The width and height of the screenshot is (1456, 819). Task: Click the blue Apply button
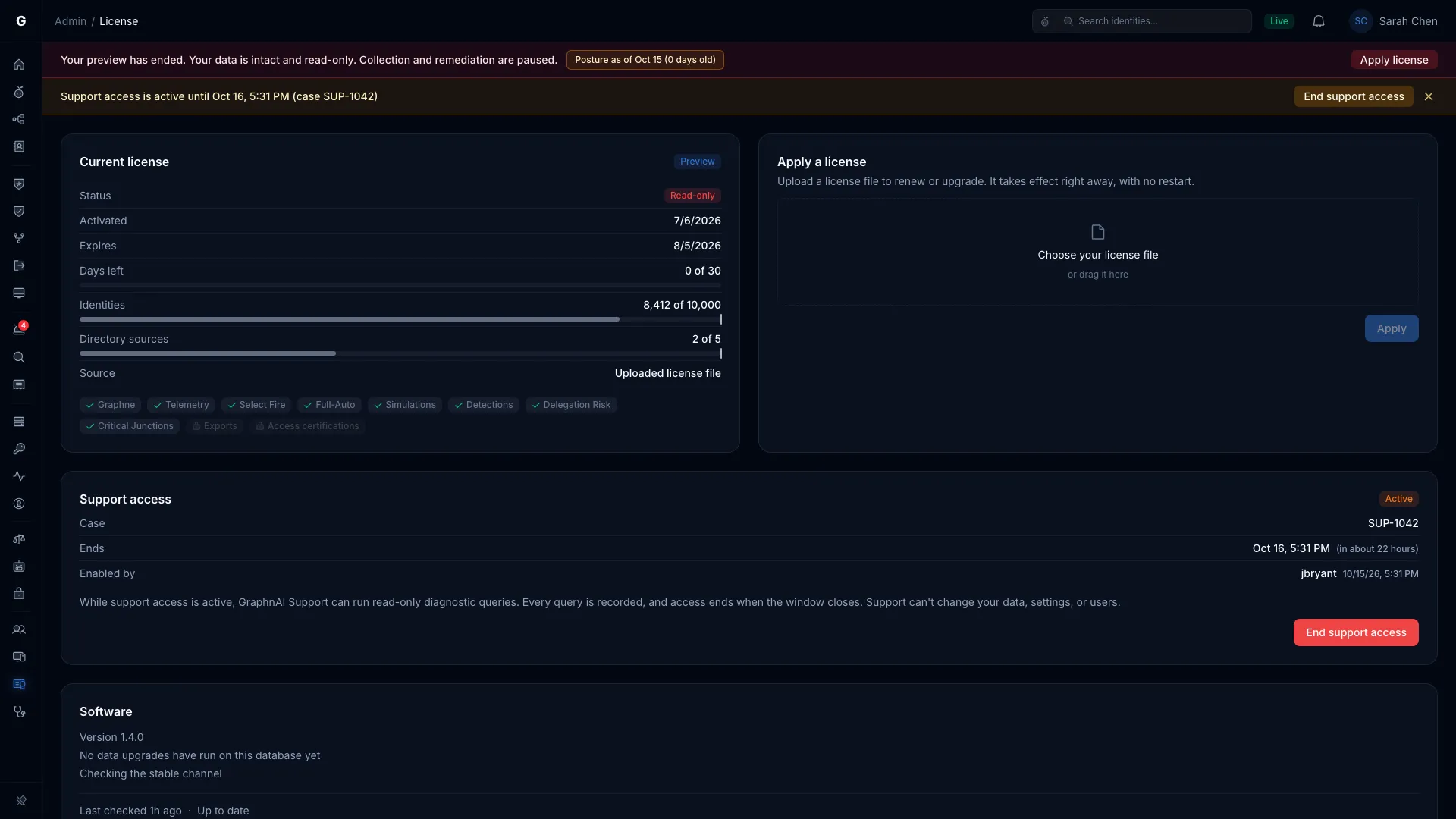[1392, 328]
